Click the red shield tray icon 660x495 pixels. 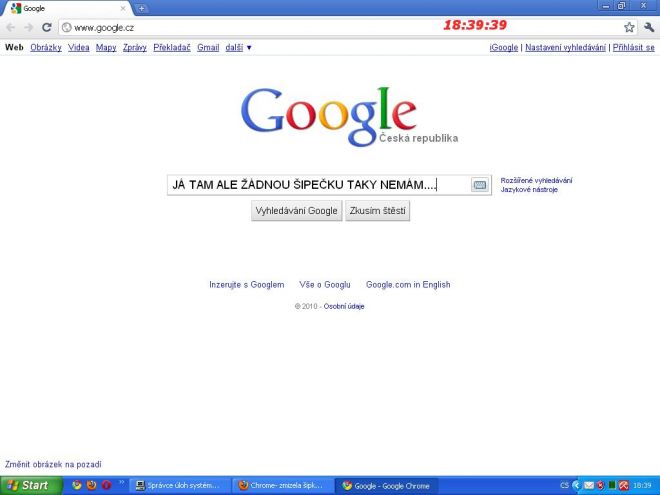tap(601, 485)
